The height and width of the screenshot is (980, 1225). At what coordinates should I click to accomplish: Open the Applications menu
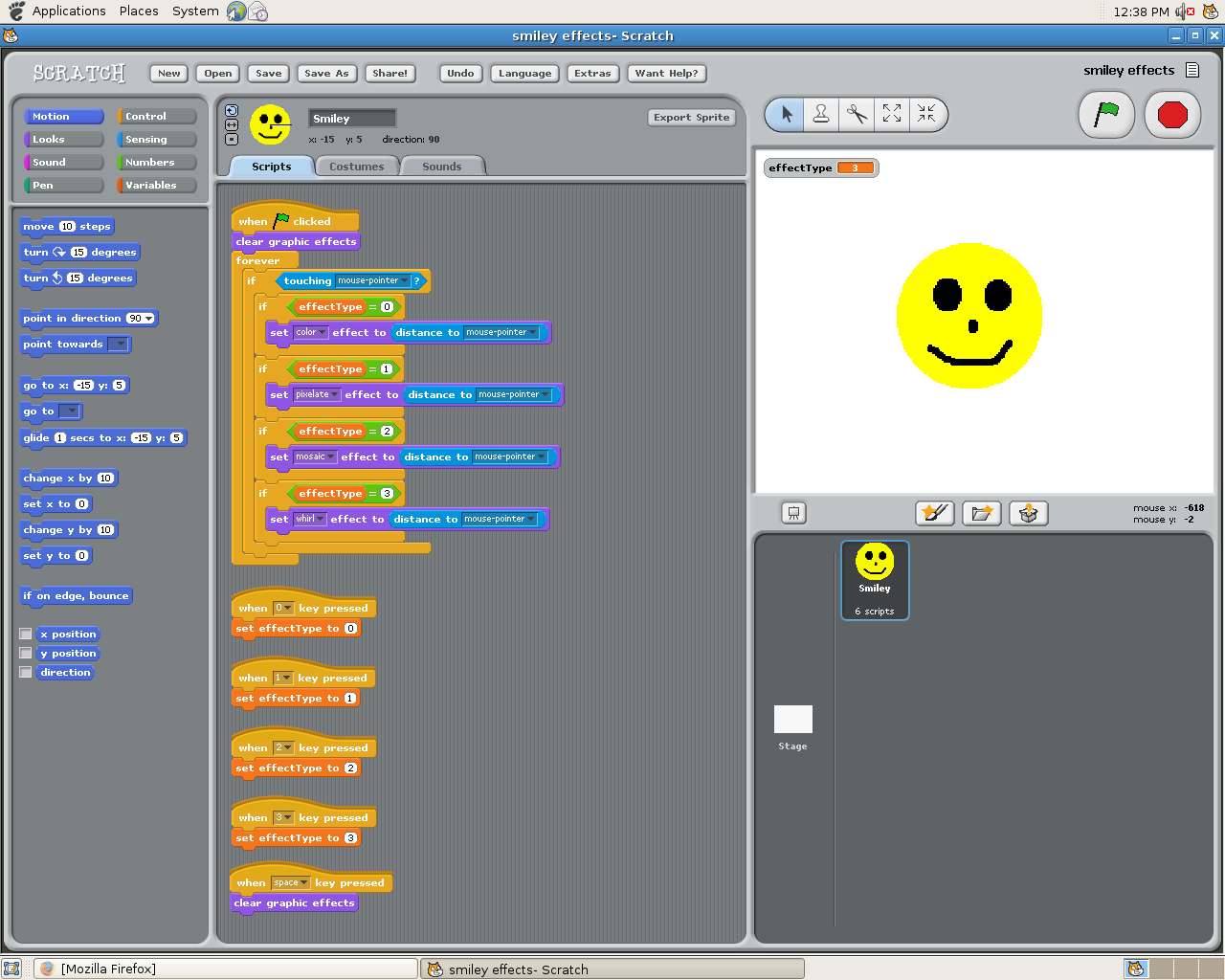[x=69, y=11]
